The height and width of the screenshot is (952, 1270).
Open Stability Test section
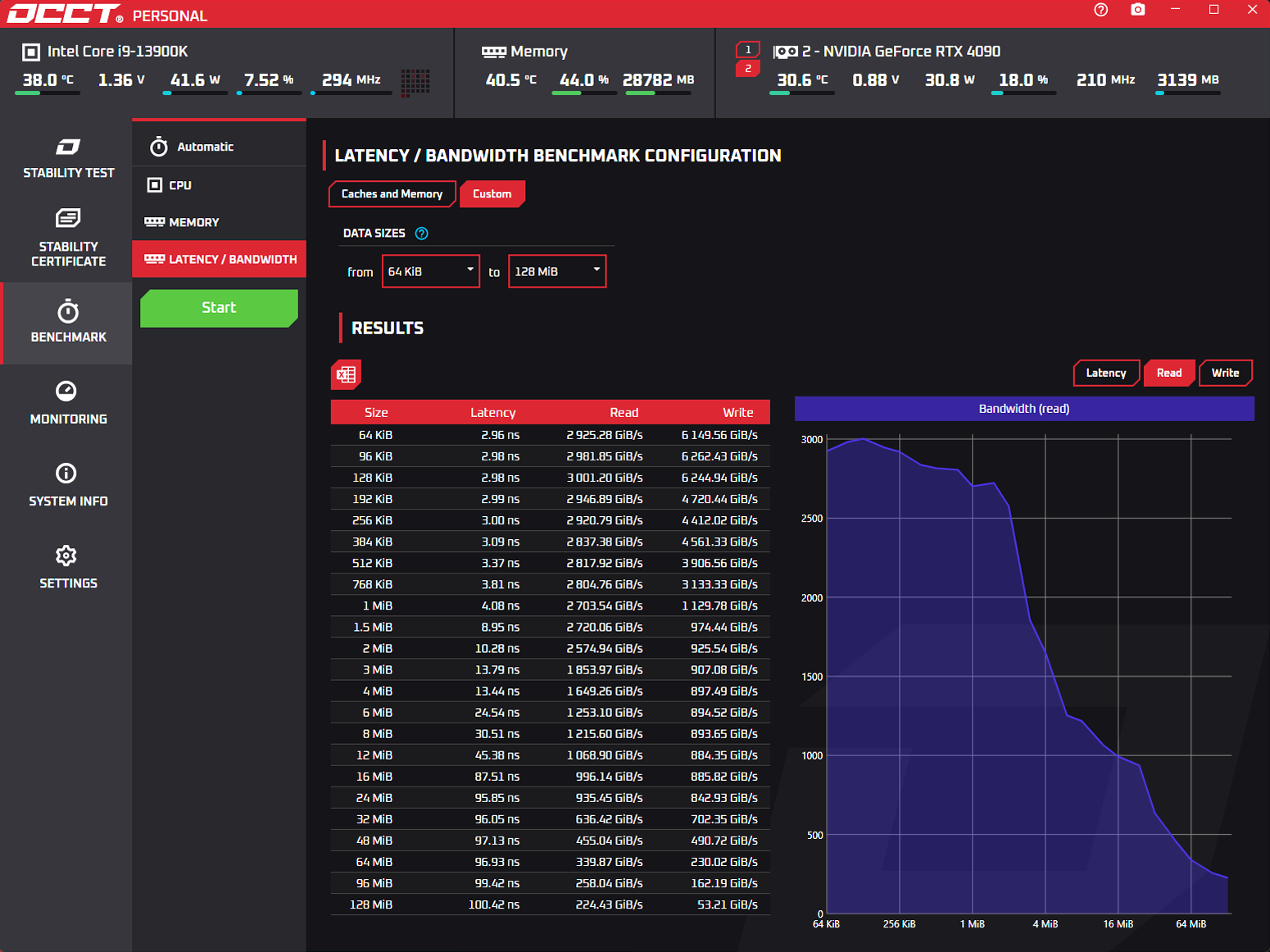point(68,158)
